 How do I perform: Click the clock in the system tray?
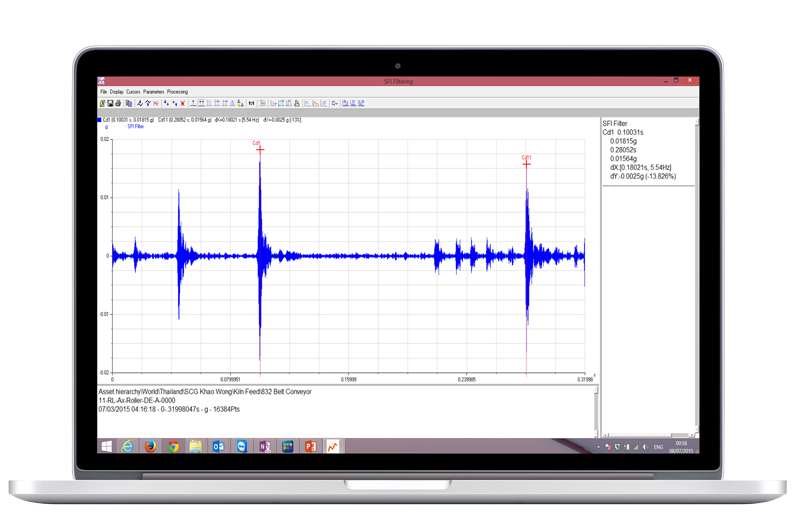point(680,446)
